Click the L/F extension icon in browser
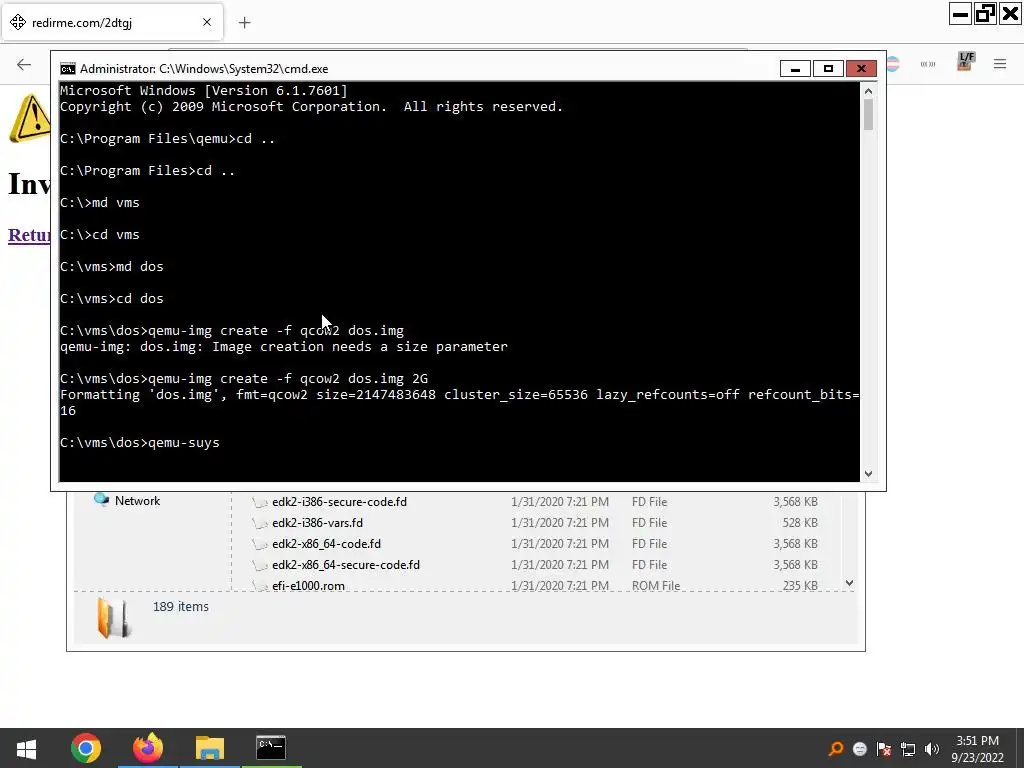 tap(966, 62)
